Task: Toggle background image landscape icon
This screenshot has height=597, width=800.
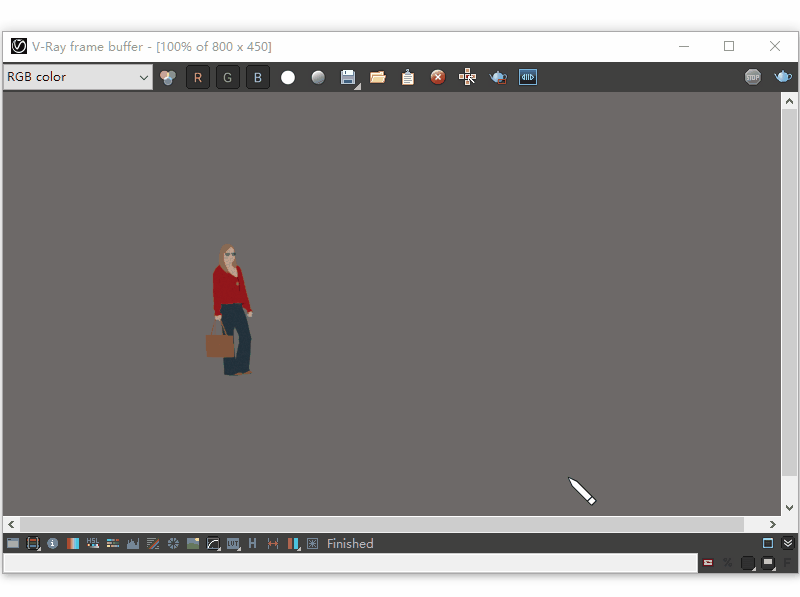Action: pos(193,543)
